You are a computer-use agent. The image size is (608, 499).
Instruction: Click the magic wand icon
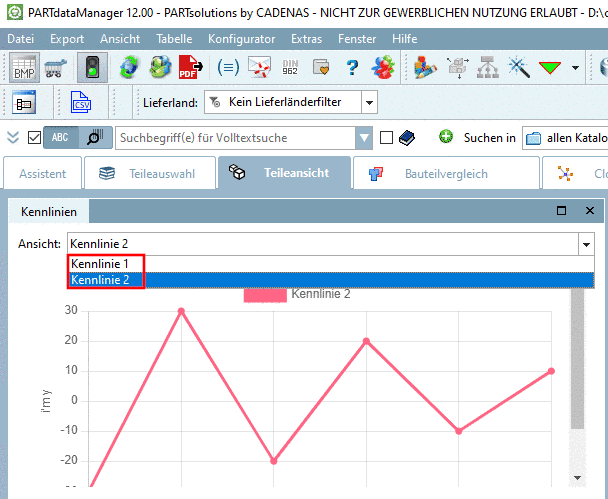(518, 67)
